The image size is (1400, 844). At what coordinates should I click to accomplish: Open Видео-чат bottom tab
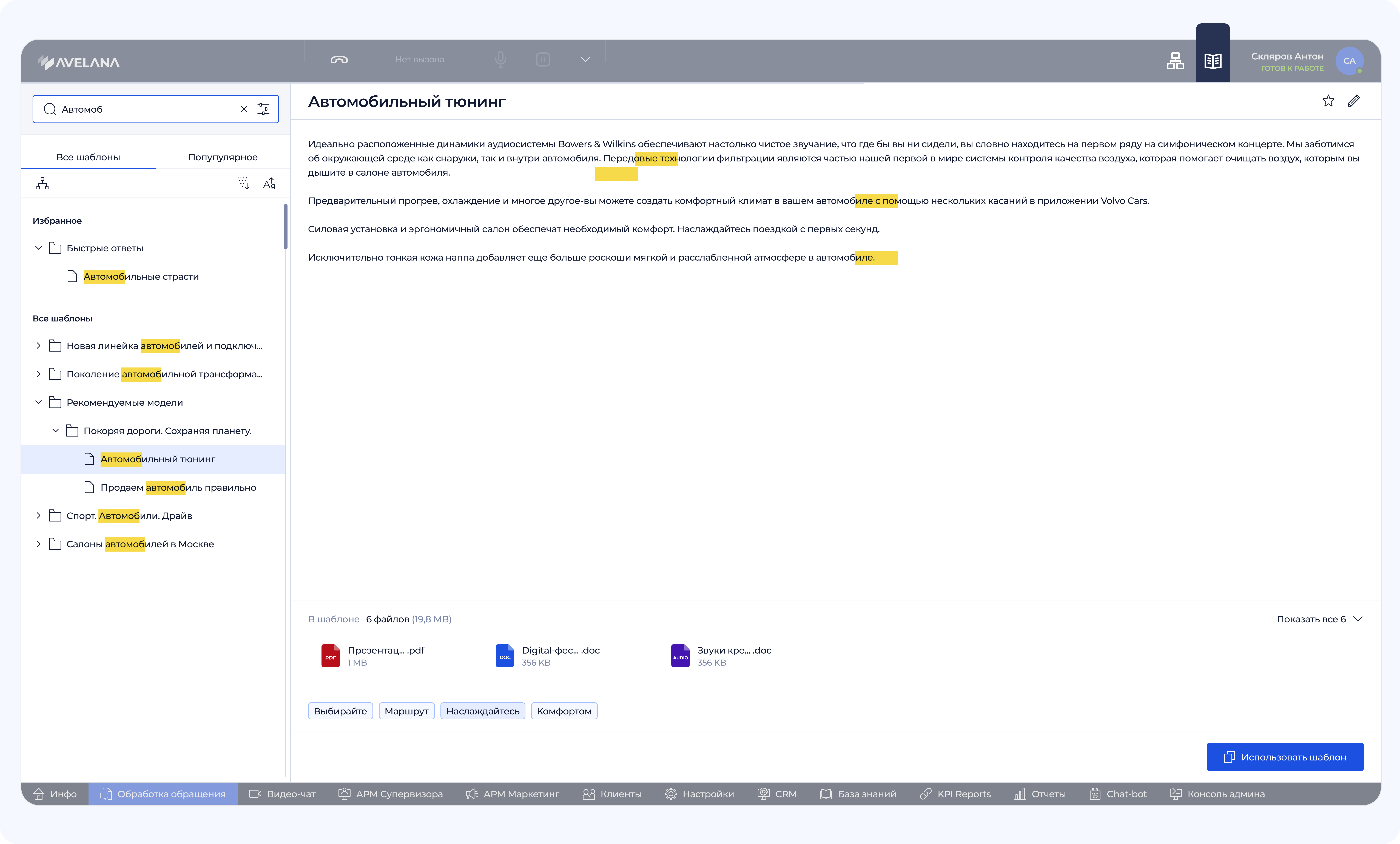coord(282,794)
